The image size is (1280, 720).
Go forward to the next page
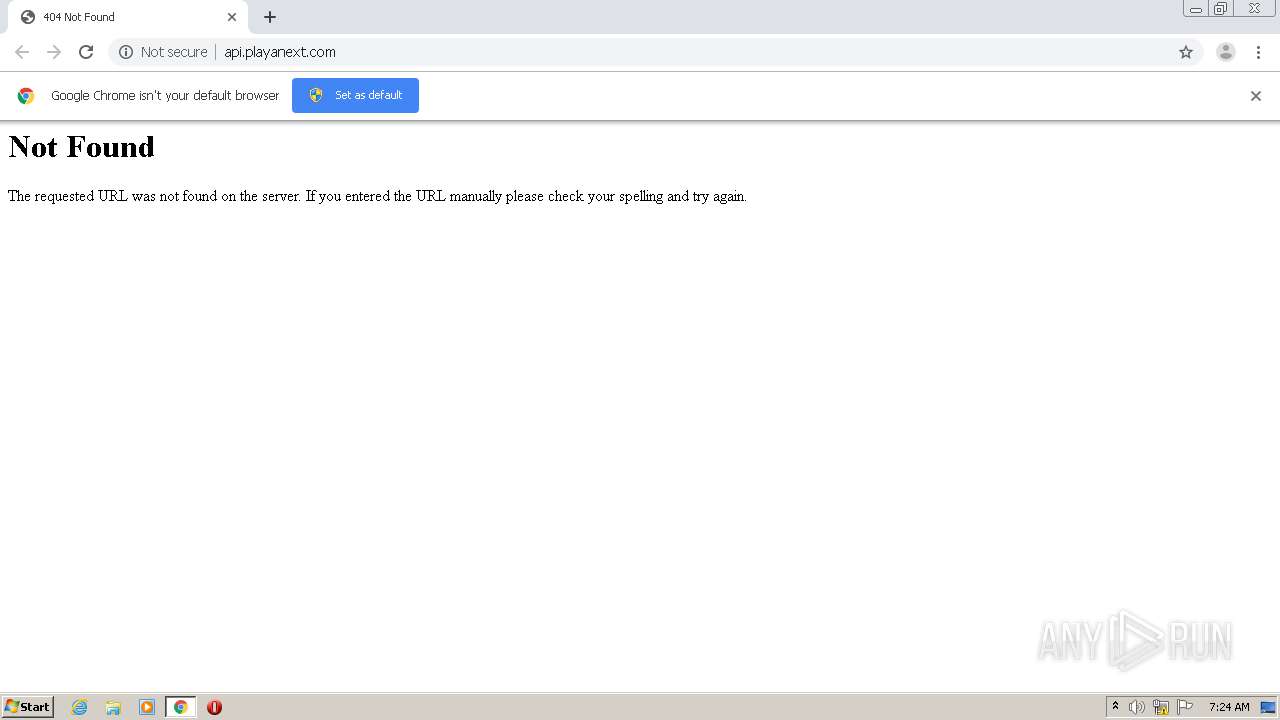tap(54, 52)
